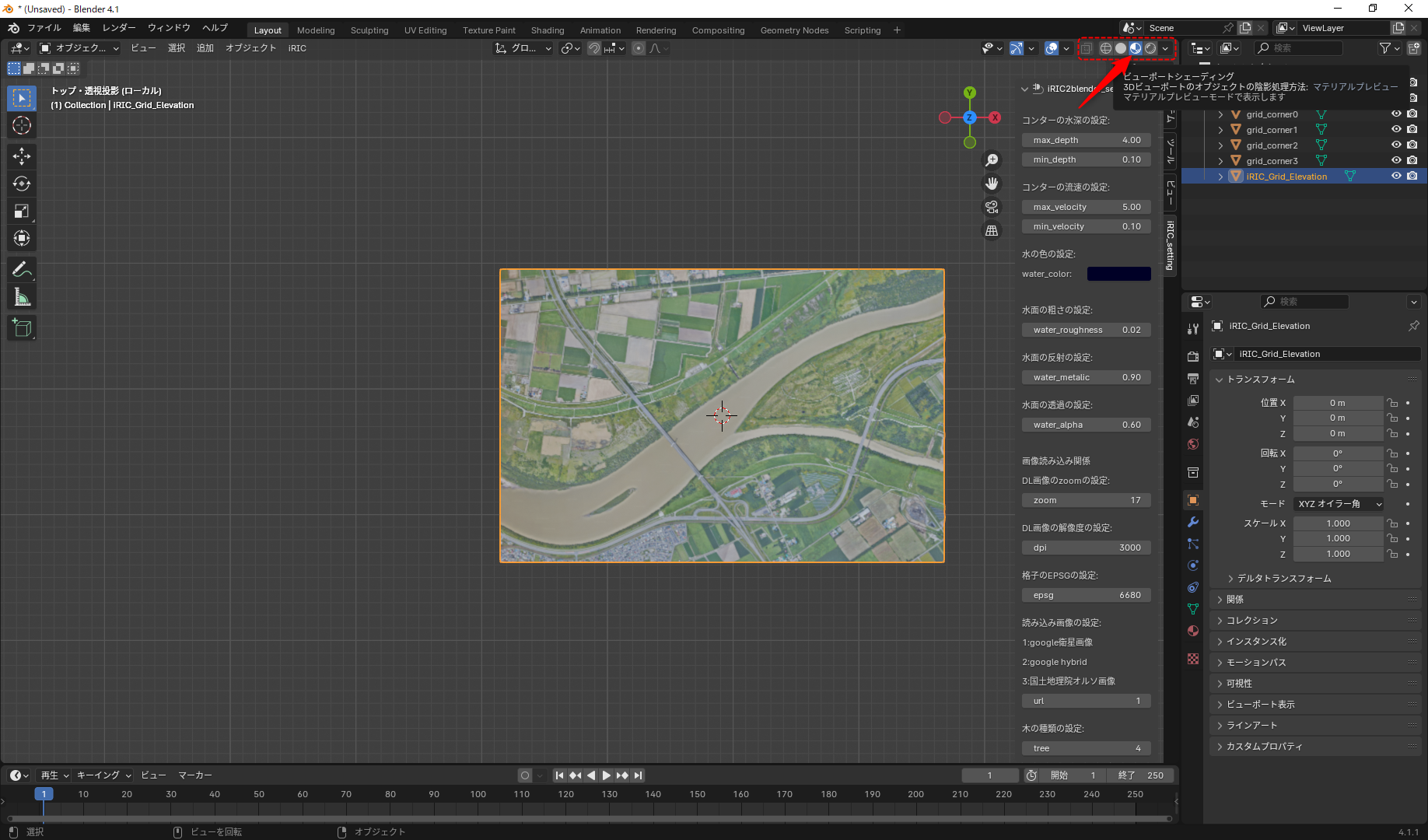Hide grid_corner0 using its eye icon
Image resolution: width=1428 pixels, height=840 pixels.
point(1396,114)
